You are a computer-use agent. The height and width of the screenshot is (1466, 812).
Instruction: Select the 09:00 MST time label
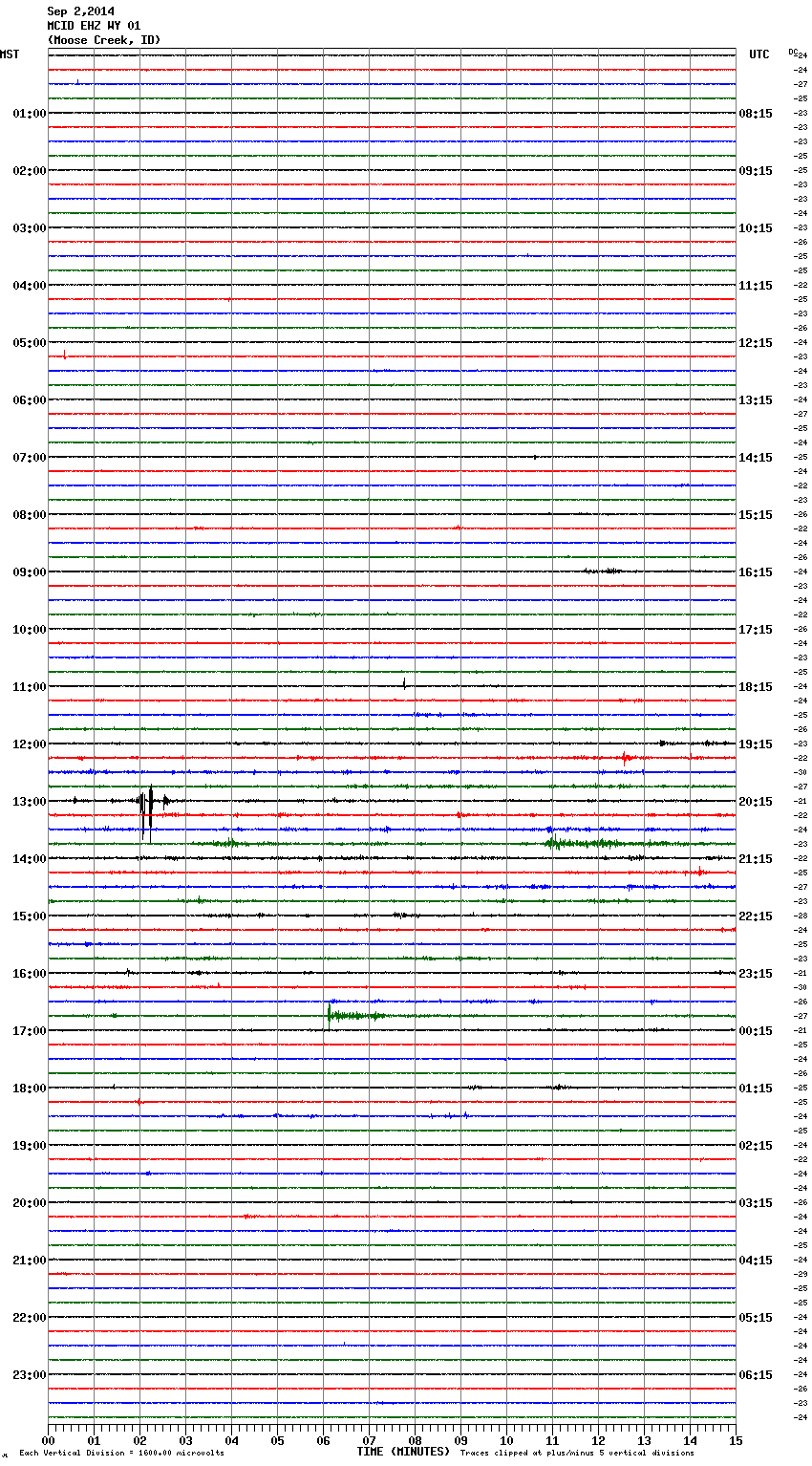coord(29,572)
